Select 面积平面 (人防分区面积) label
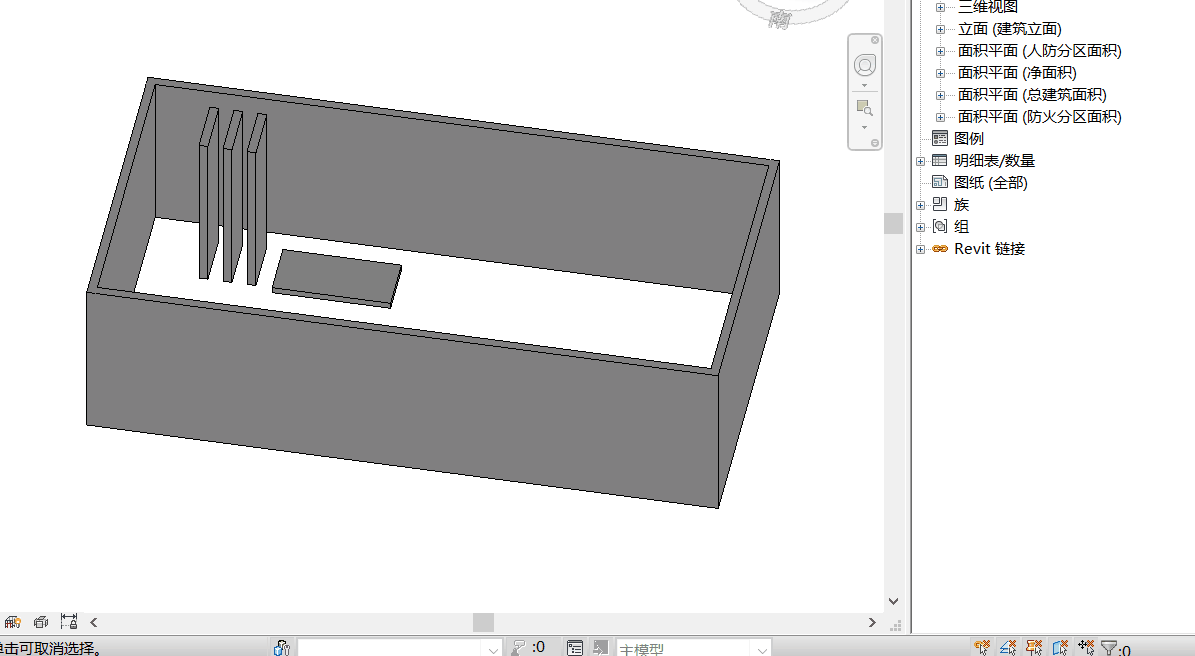Screen dimensions: 1195x656 tap(1040, 51)
